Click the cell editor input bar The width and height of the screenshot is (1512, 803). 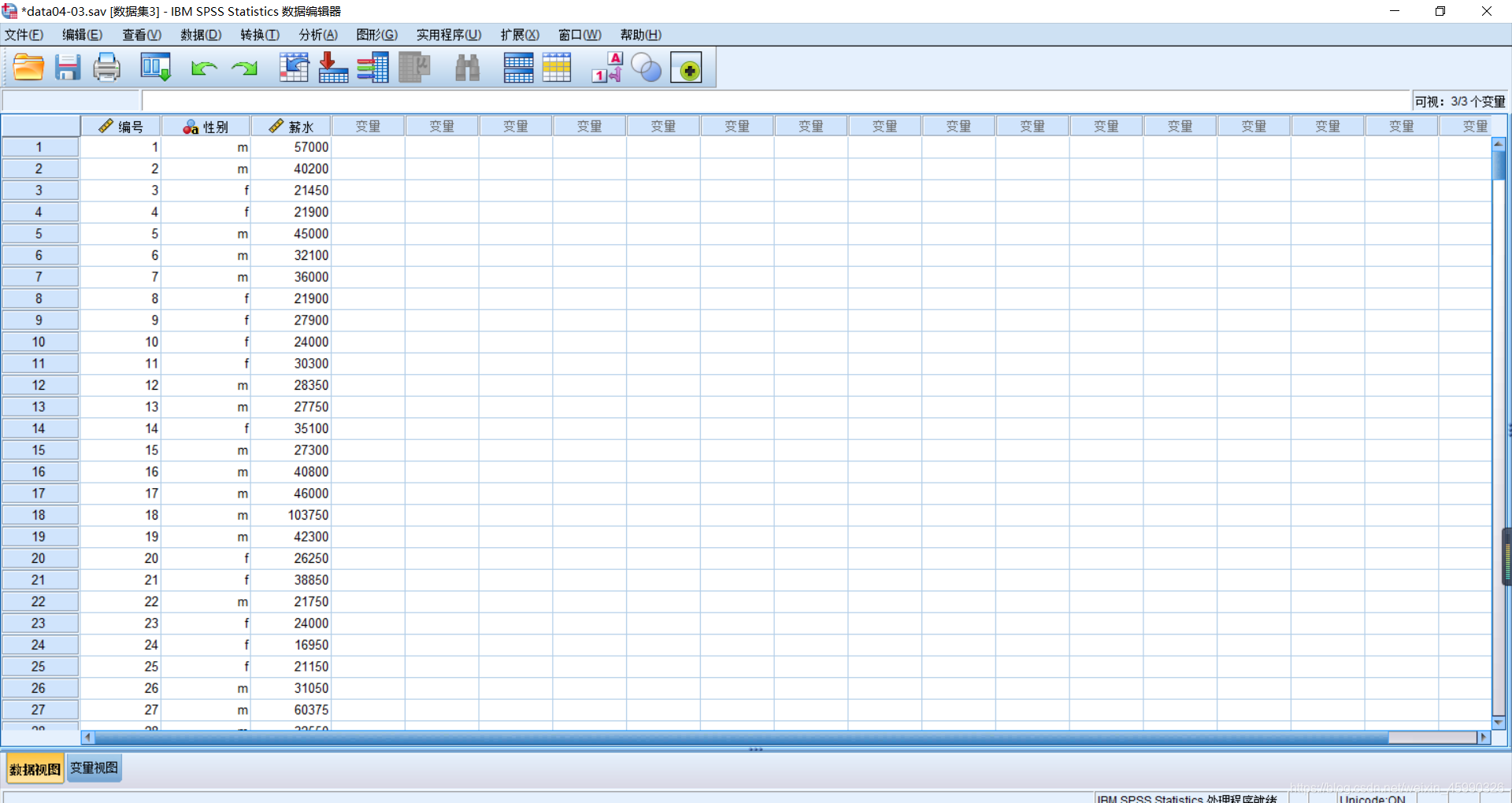click(x=776, y=101)
